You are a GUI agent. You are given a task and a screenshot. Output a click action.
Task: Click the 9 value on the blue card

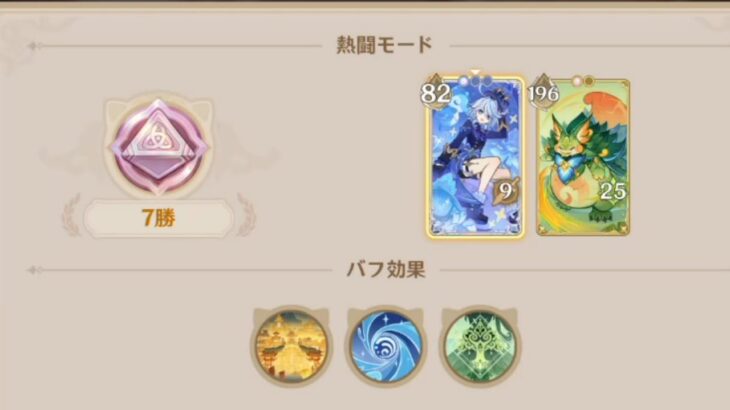click(x=505, y=191)
